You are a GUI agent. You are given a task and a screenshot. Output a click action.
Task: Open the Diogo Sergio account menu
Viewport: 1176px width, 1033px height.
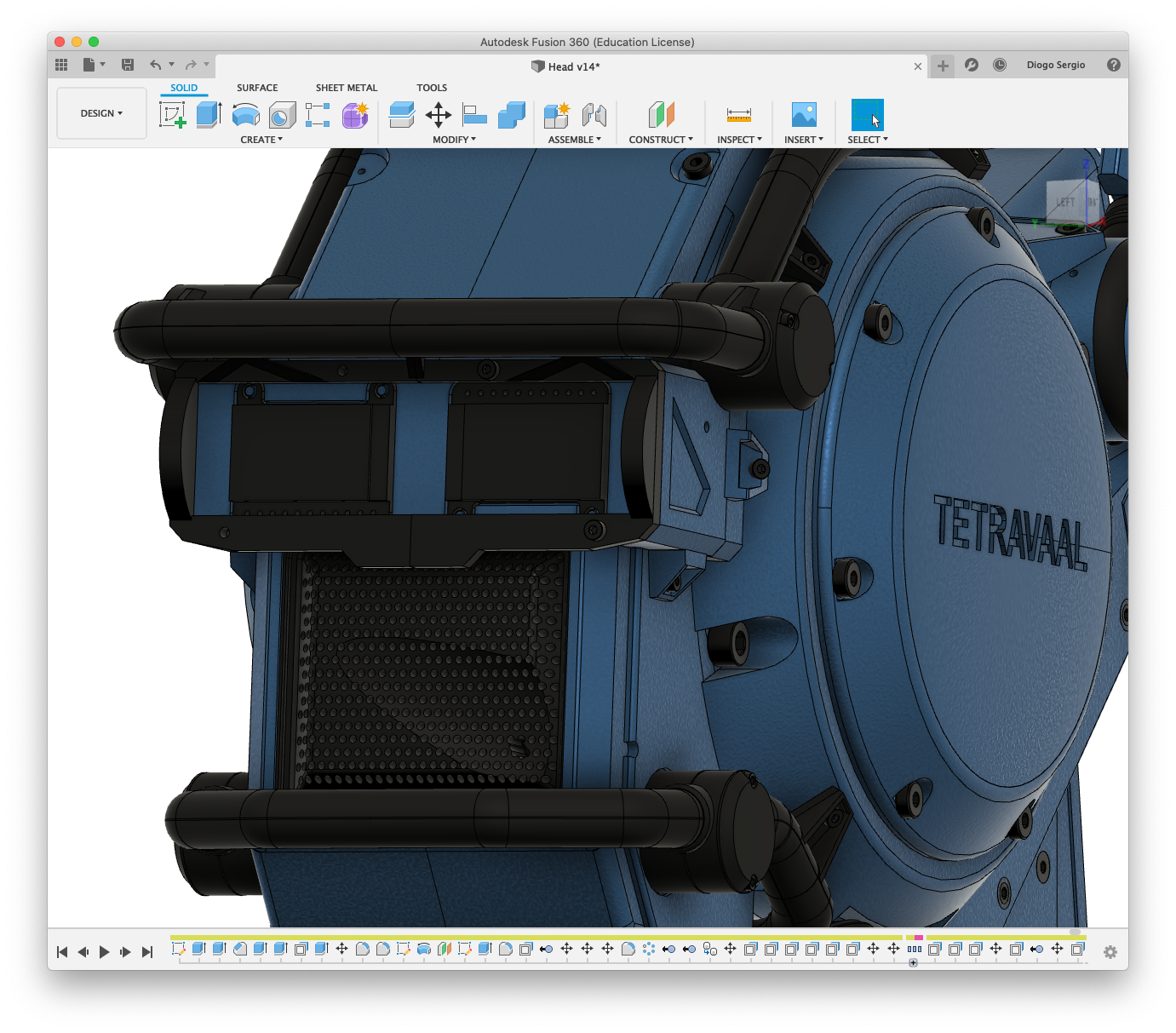tap(1056, 65)
